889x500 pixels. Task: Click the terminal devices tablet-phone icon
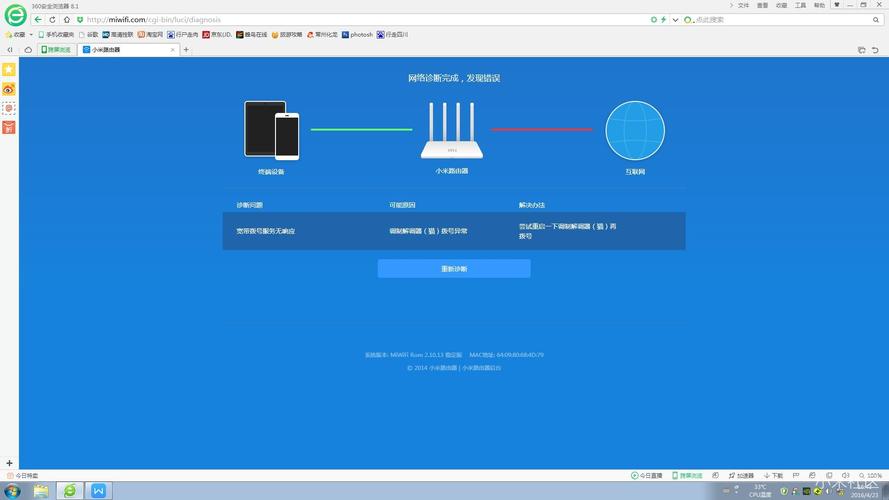(272, 130)
